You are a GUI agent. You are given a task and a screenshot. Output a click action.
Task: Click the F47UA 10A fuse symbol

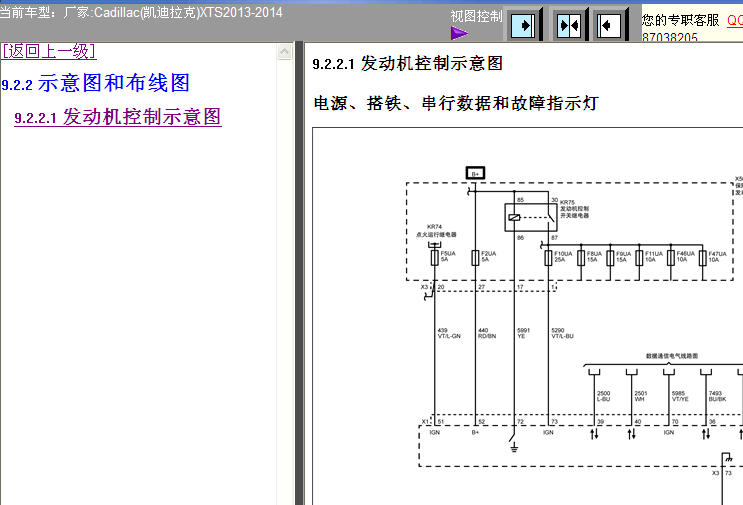coord(702,256)
